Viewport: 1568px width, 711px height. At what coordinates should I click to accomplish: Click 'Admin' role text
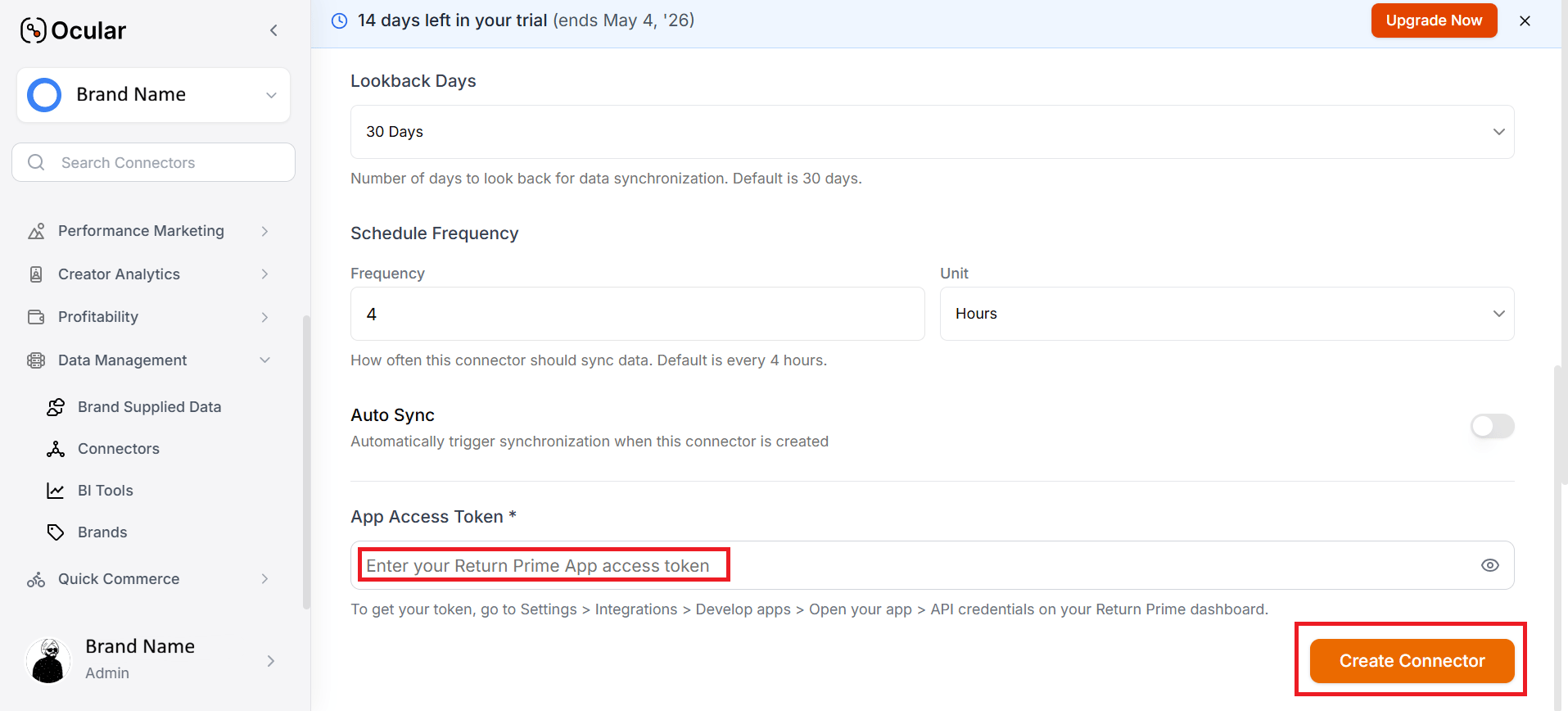coord(107,673)
